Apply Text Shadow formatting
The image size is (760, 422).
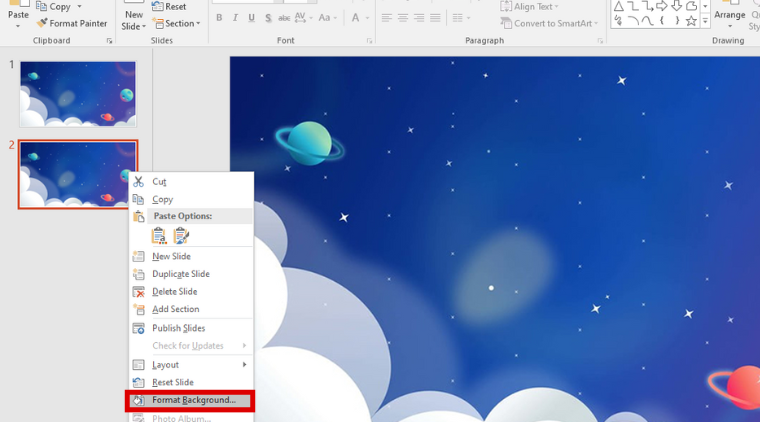coord(268,18)
